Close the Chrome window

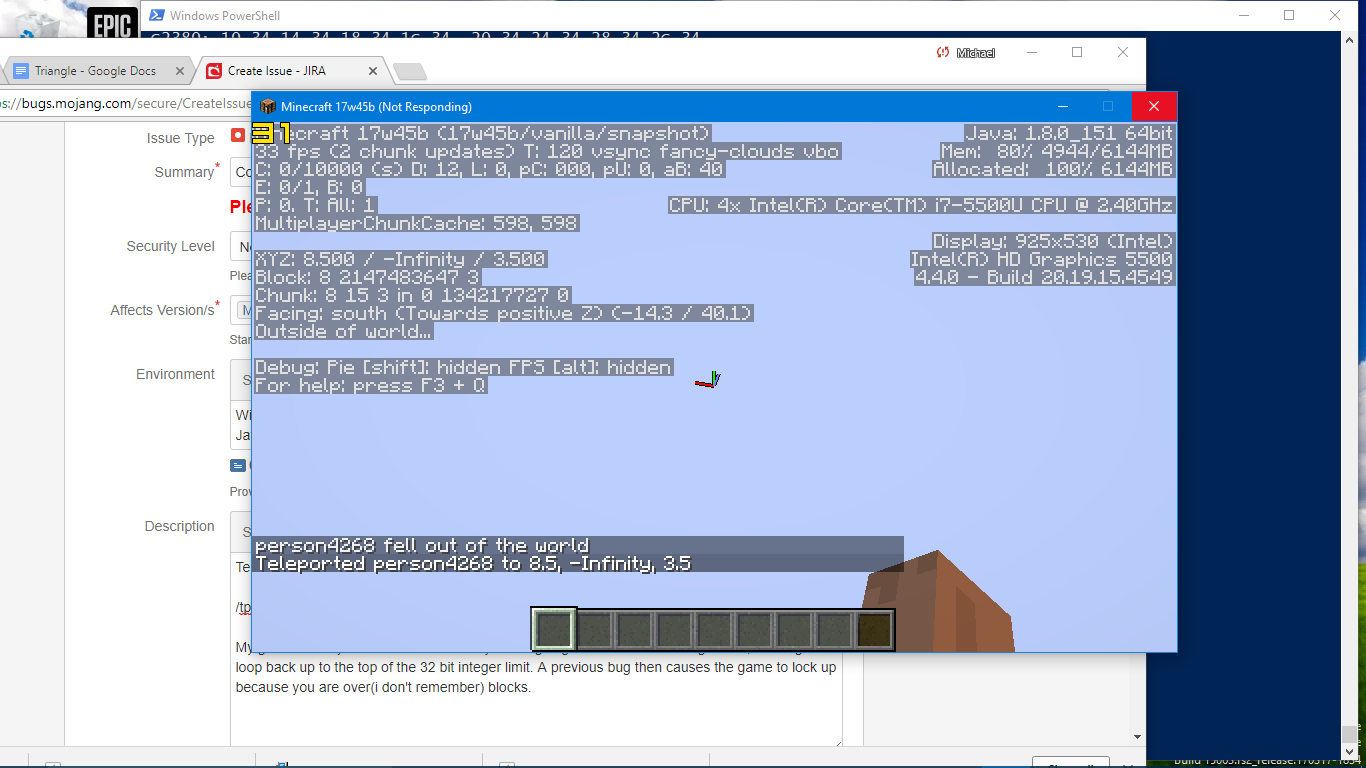[1123, 52]
